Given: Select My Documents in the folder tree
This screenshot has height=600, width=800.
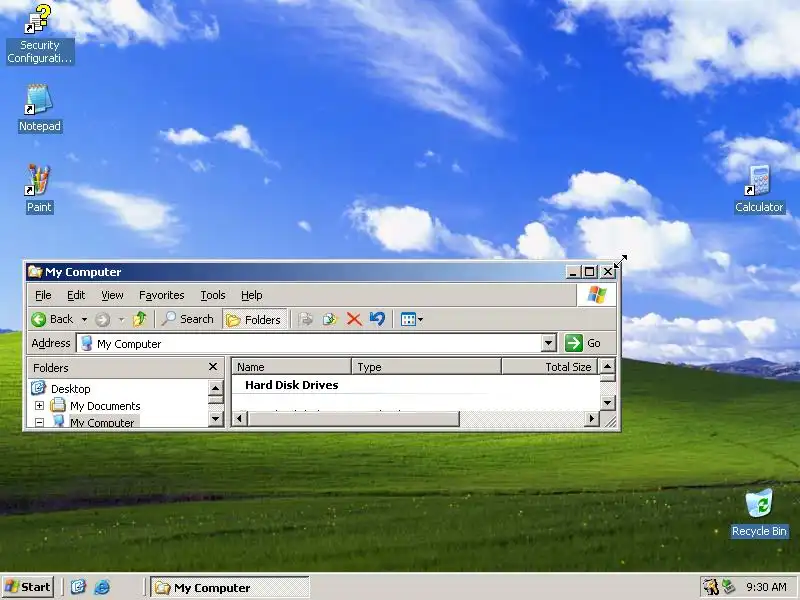Looking at the screenshot, I should coord(105,406).
